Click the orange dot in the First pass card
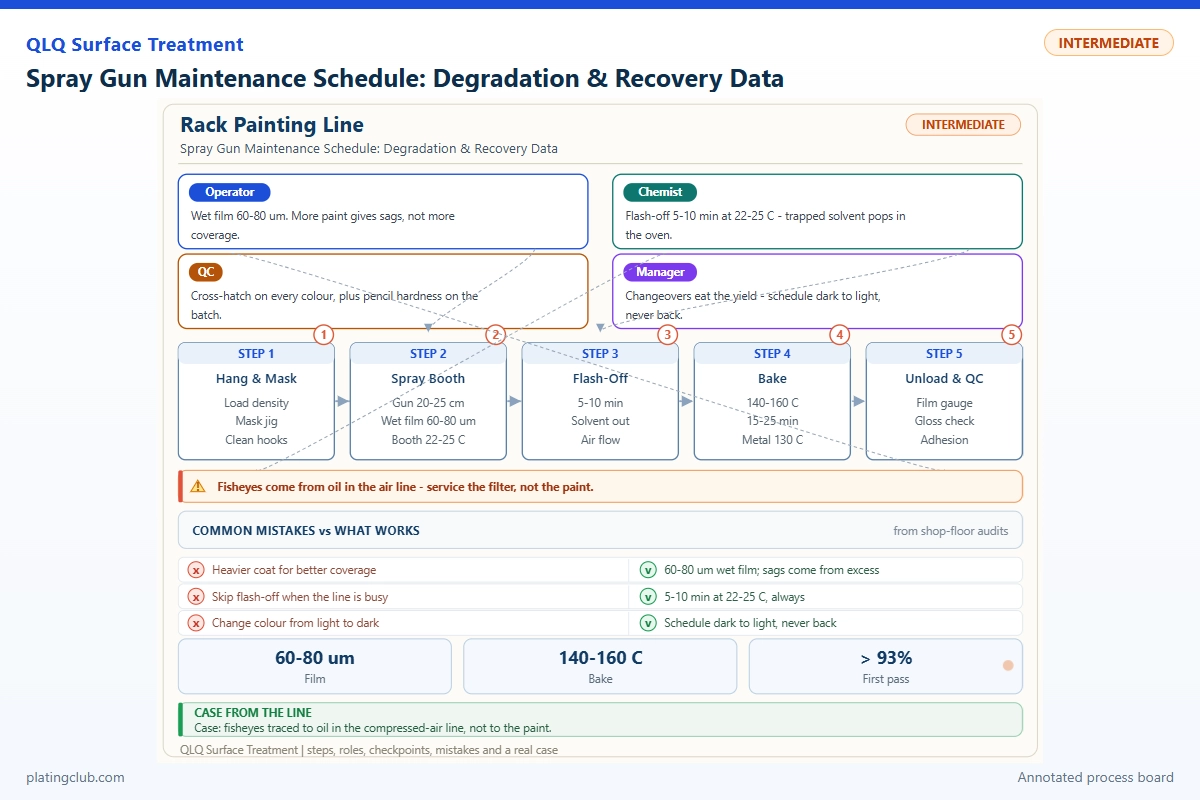Viewport: 1200px width, 800px height. click(1008, 666)
